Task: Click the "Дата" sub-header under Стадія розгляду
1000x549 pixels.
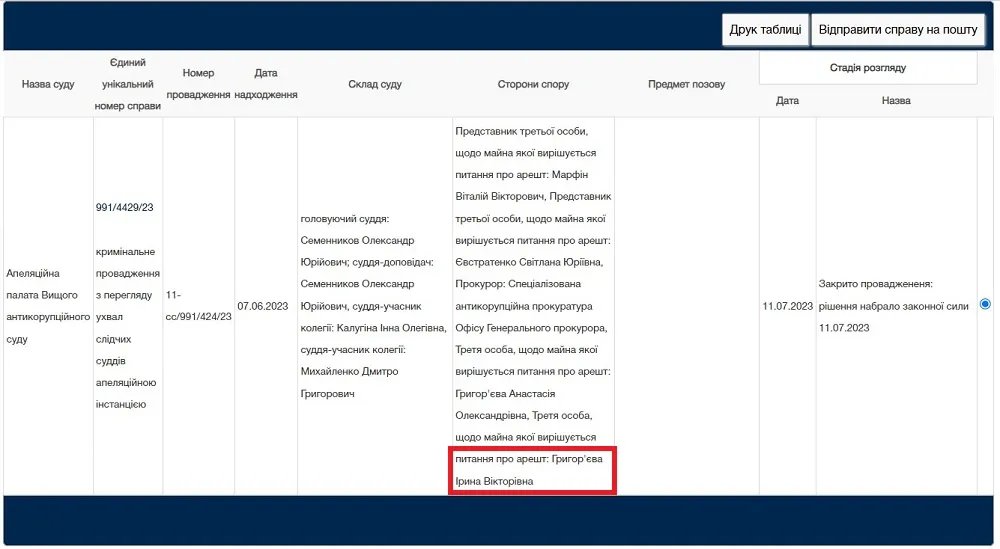Action: pos(787,101)
